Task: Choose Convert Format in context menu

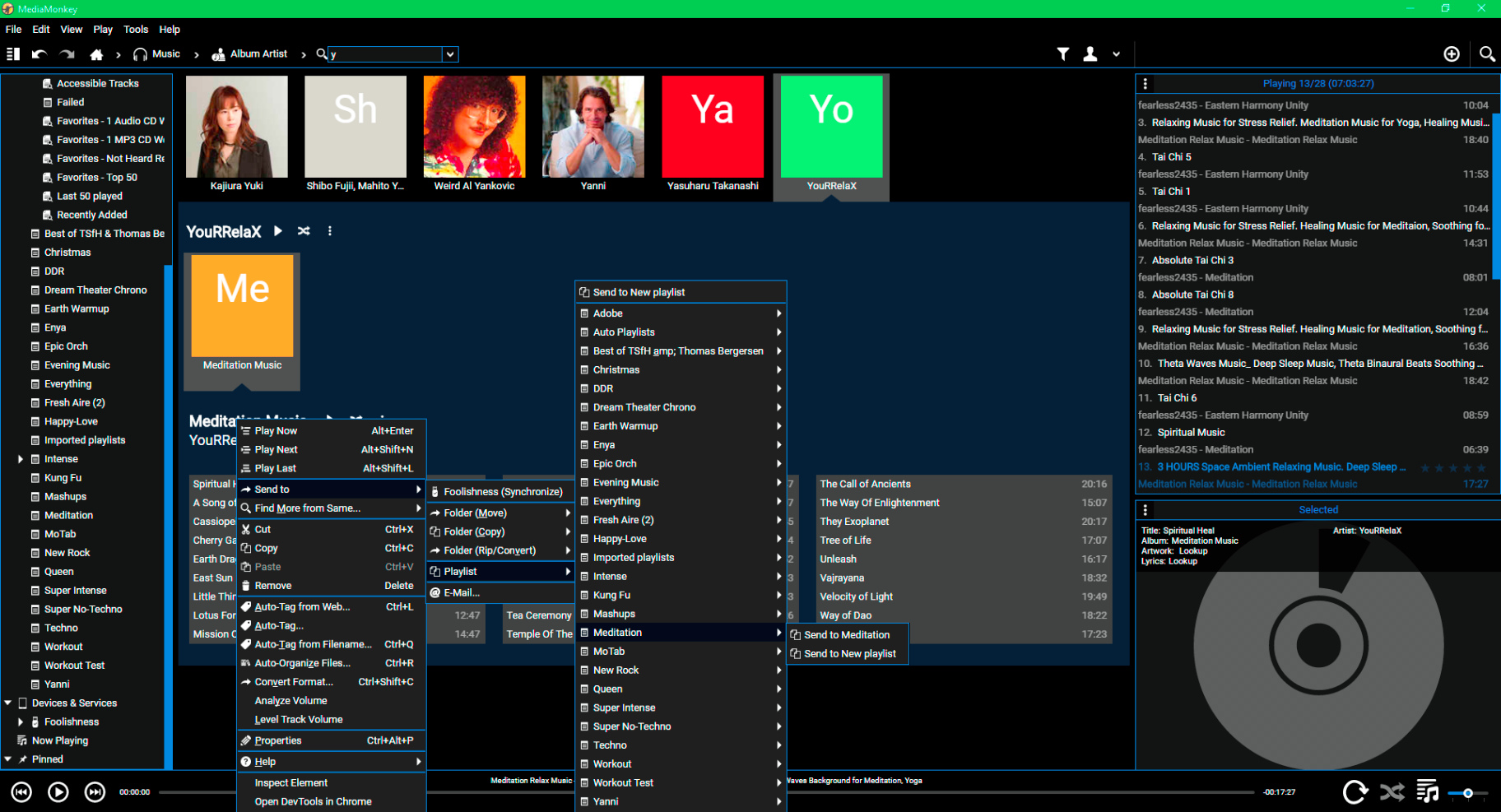Action: click(332, 682)
